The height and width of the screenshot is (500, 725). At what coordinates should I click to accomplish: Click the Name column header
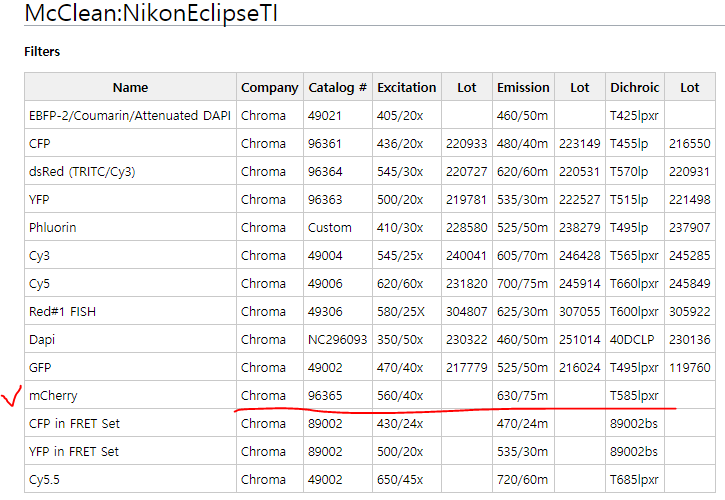(x=130, y=87)
